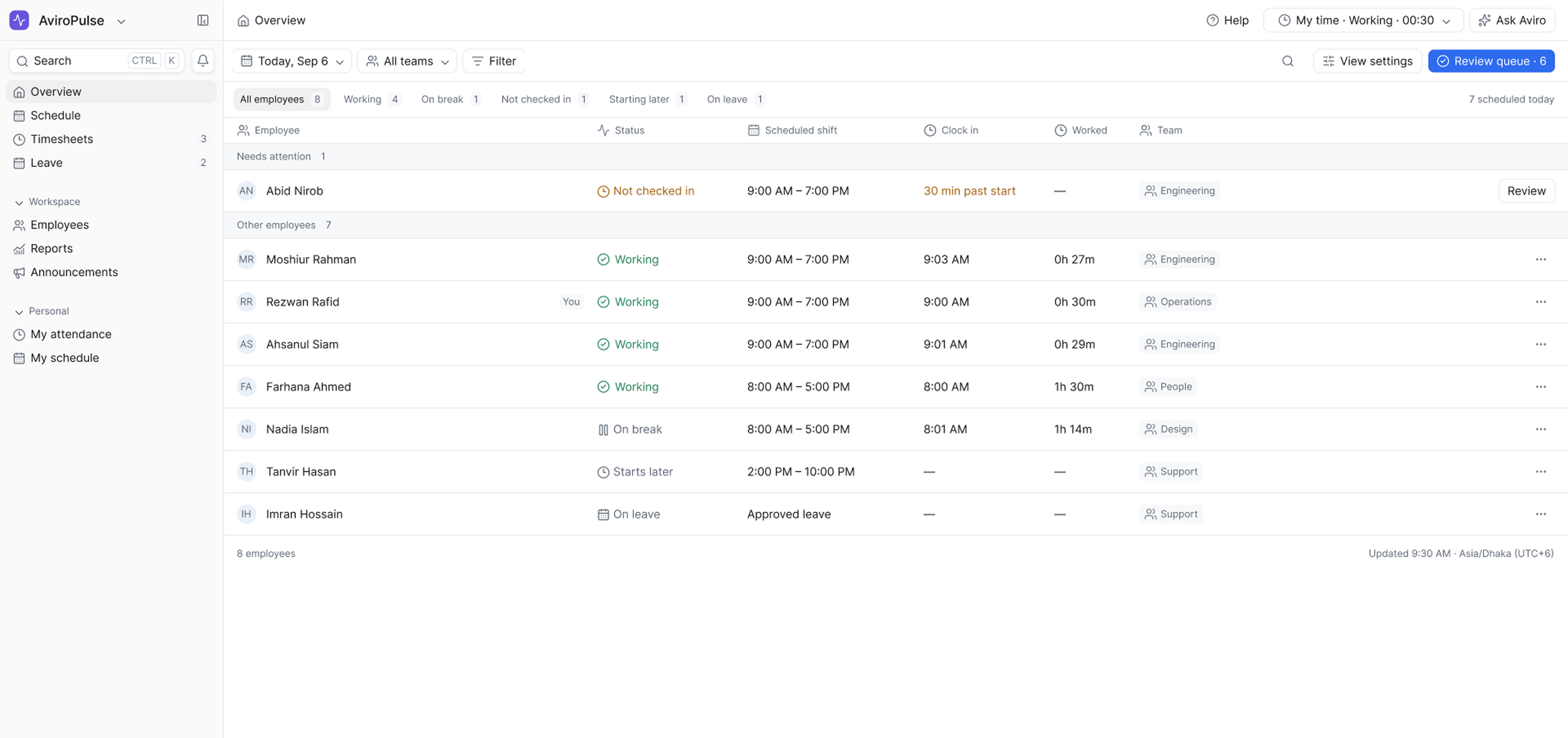Open the Today, Sep 6 date dropdown
This screenshot has width=1568, height=738.
pos(292,61)
